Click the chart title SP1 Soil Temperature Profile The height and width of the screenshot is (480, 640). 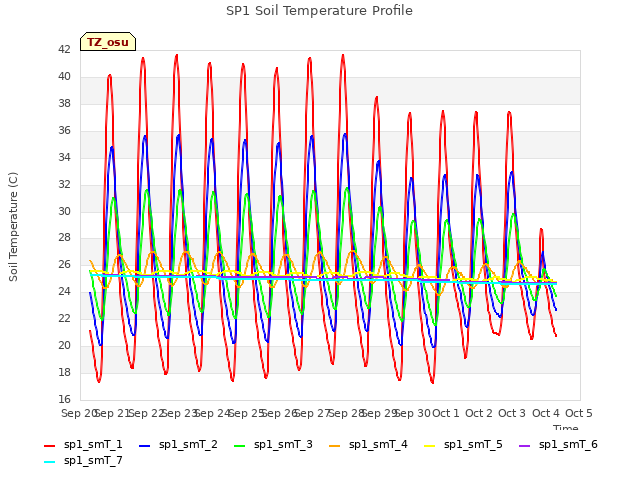click(319, 11)
